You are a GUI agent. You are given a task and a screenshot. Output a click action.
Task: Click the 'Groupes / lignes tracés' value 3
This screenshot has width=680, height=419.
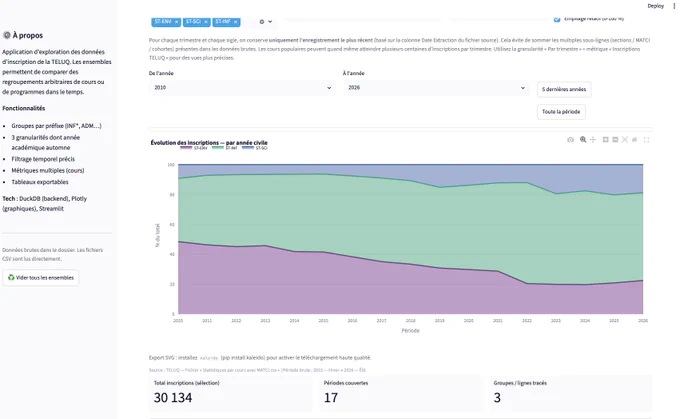[497, 398]
